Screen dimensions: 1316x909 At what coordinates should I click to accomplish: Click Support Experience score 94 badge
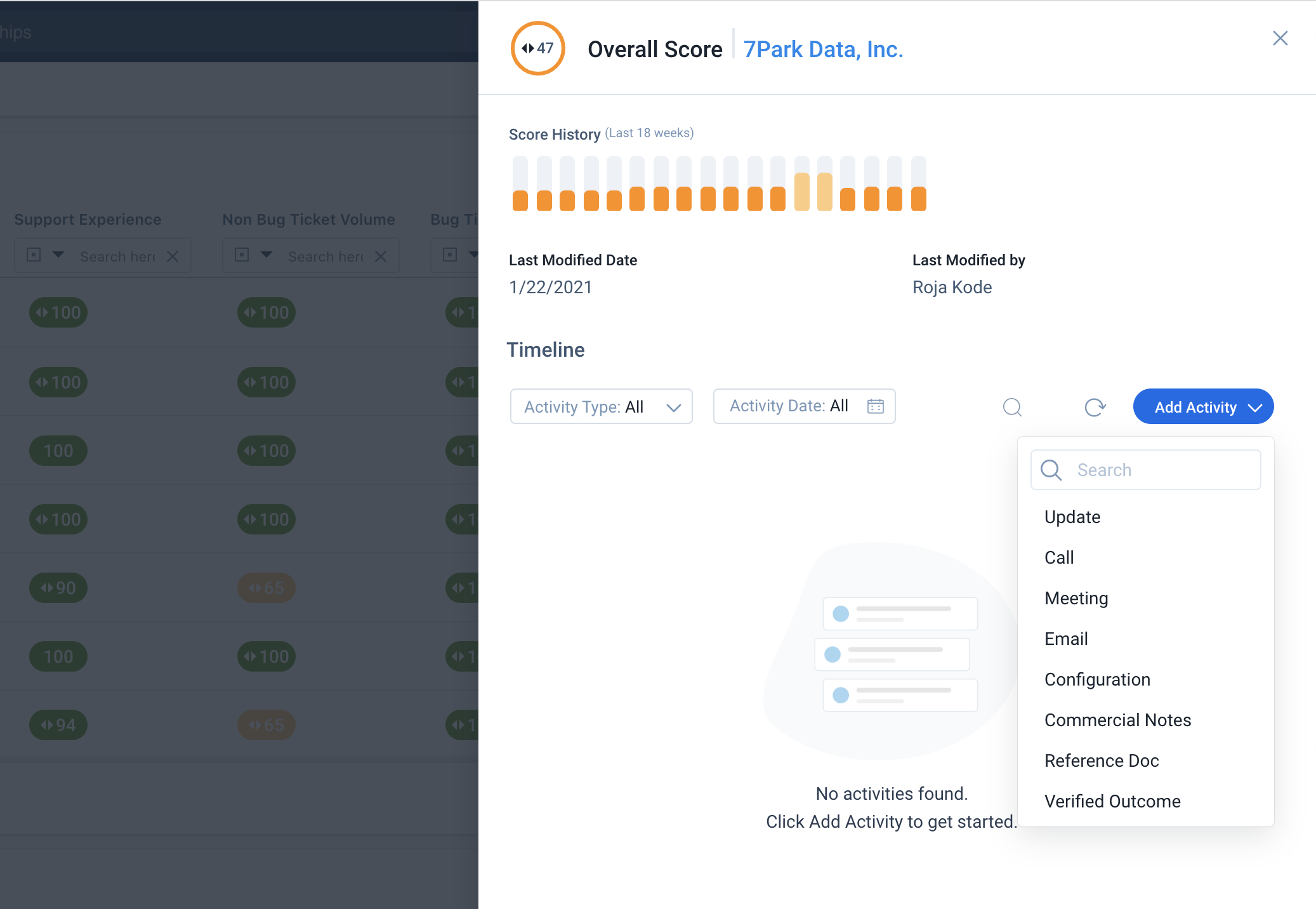(x=58, y=725)
